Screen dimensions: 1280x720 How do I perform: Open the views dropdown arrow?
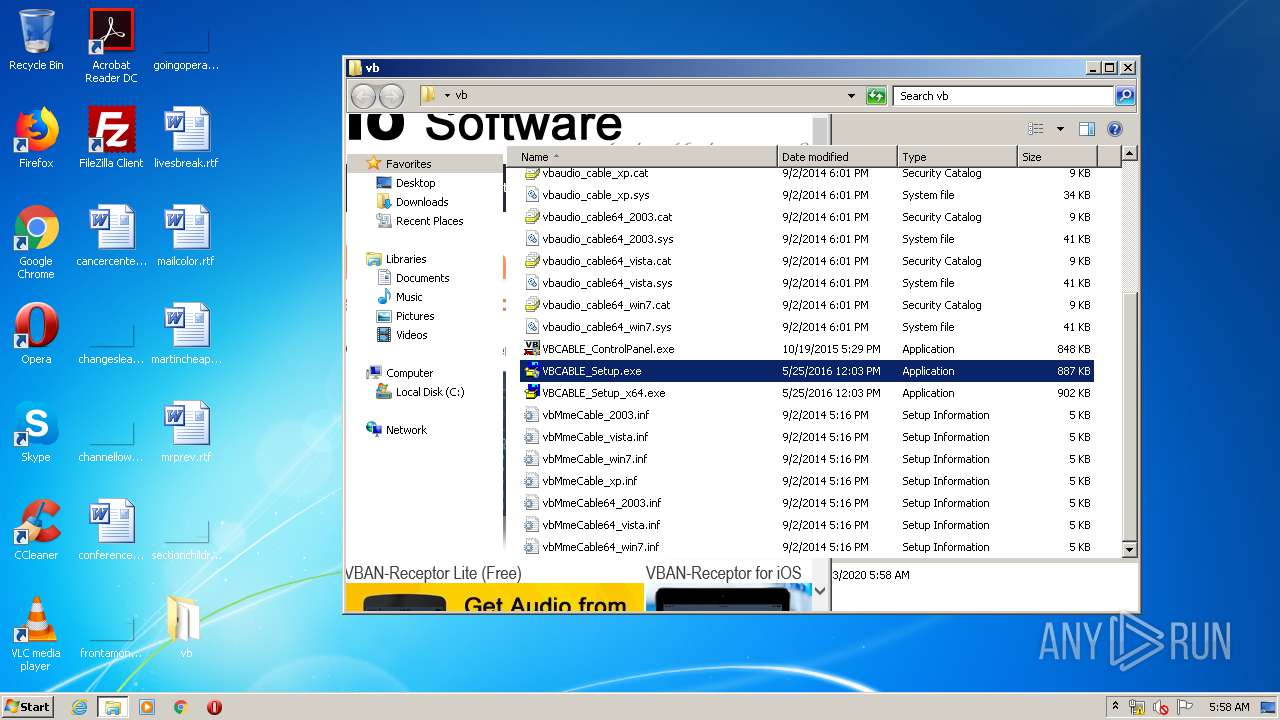[1060, 129]
